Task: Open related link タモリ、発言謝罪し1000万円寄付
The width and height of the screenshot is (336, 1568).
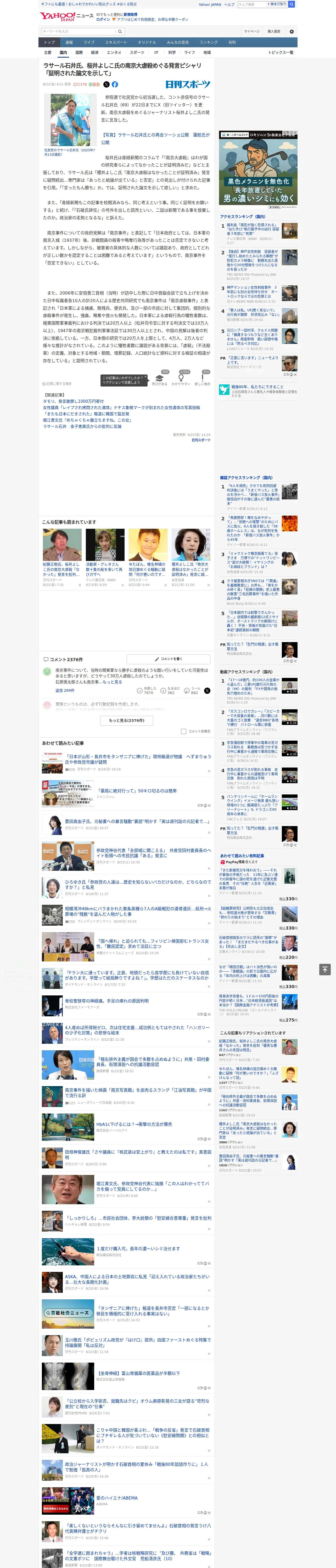Action: click(73, 402)
